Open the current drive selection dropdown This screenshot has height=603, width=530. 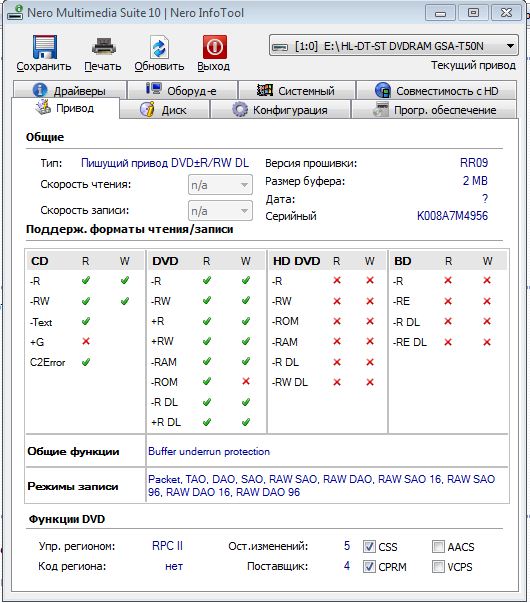point(394,46)
